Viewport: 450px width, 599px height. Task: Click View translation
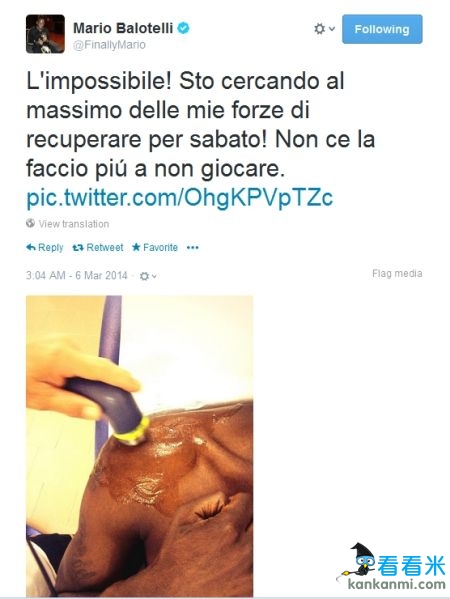point(74,224)
